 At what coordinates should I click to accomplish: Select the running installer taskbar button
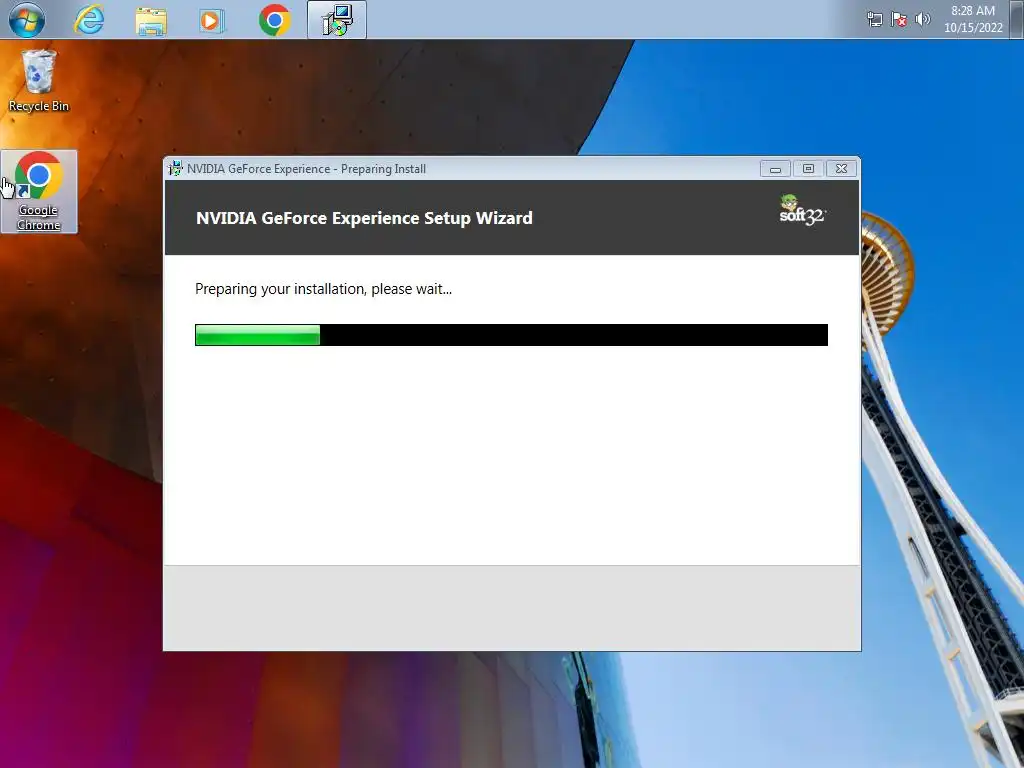coord(337,20)
